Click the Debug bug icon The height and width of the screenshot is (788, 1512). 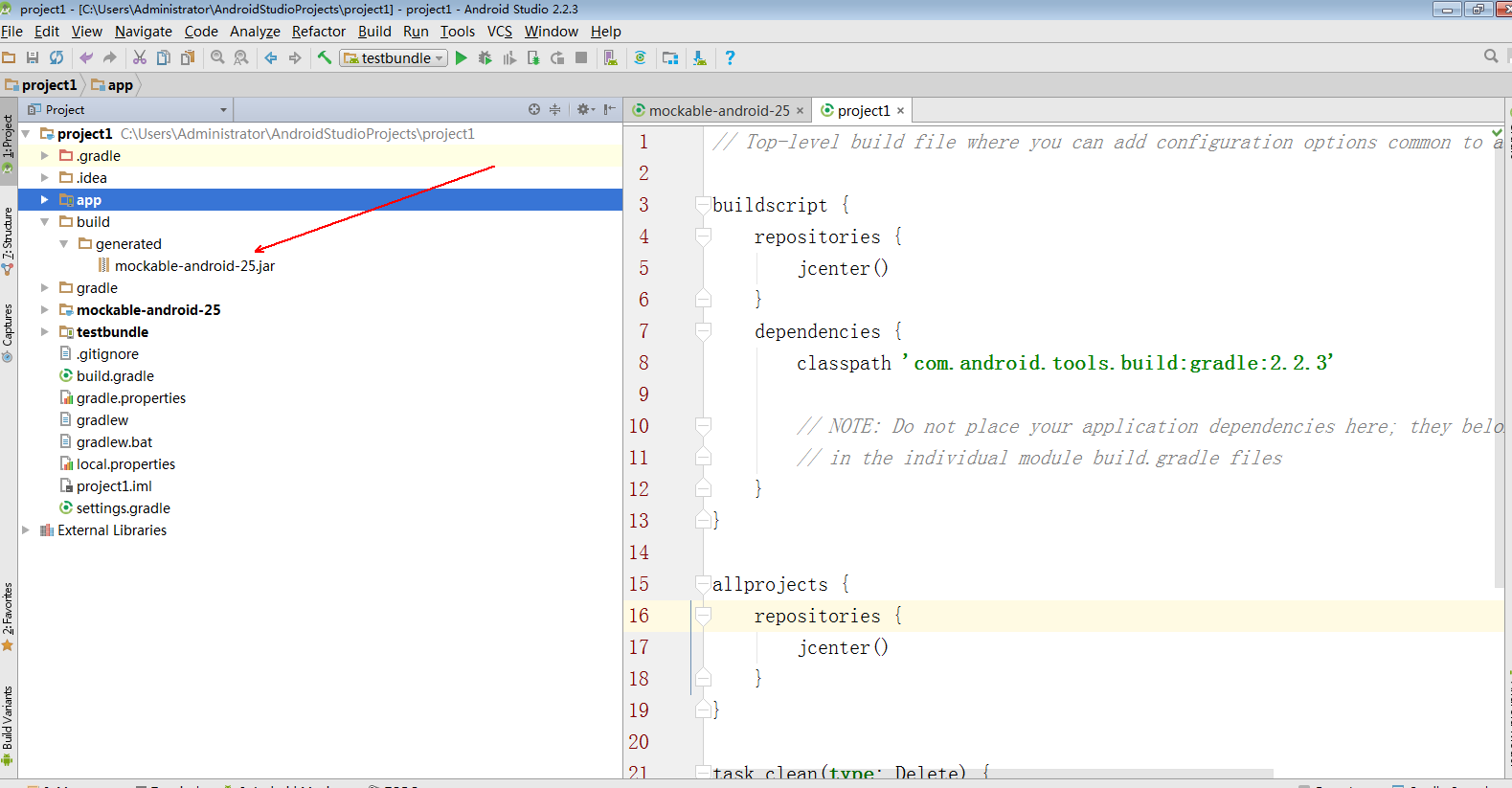pyautogui.click(x=485, y=57)
